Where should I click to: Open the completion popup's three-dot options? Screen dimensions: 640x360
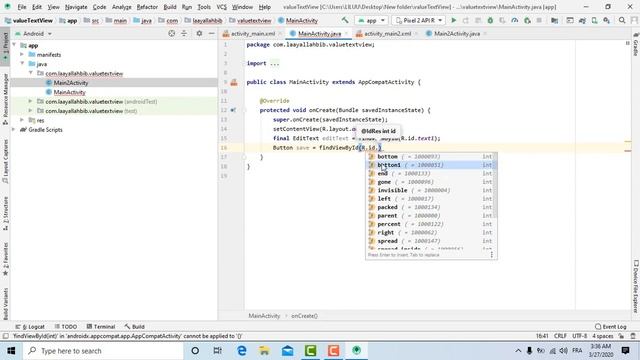coord(491,255)
